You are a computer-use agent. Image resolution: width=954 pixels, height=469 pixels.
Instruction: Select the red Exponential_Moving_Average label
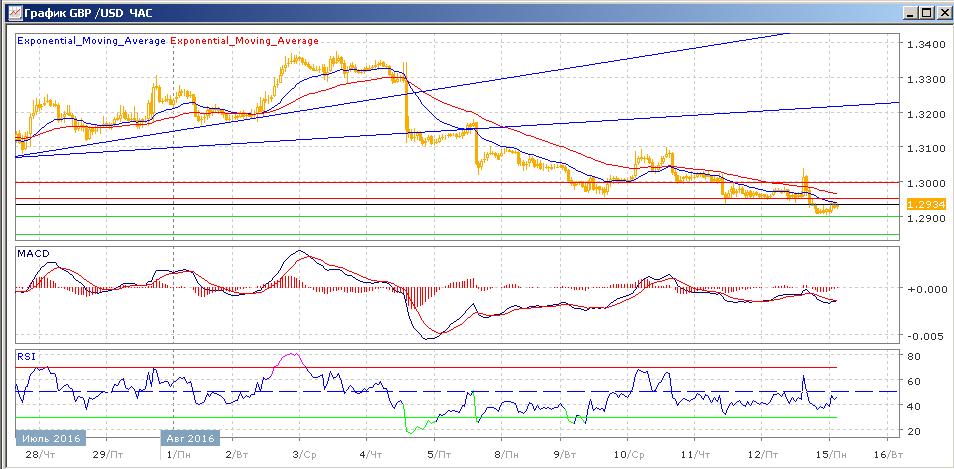coord(246,41)
